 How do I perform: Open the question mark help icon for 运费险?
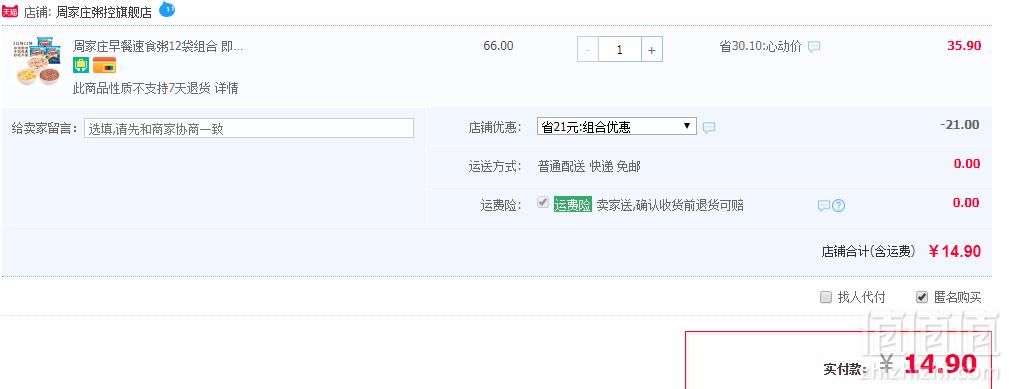[838, 206]
